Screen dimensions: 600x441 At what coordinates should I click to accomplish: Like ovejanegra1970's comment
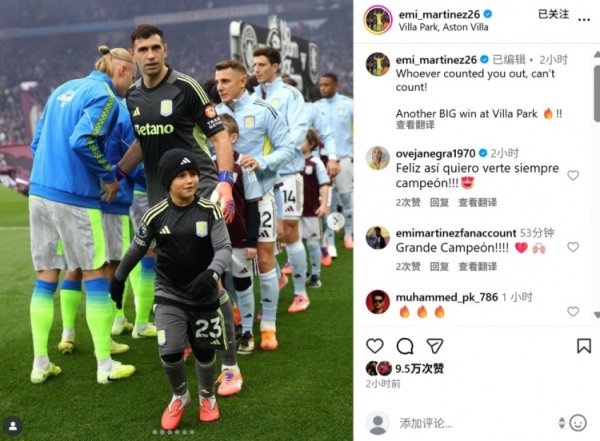coord(573,175)
